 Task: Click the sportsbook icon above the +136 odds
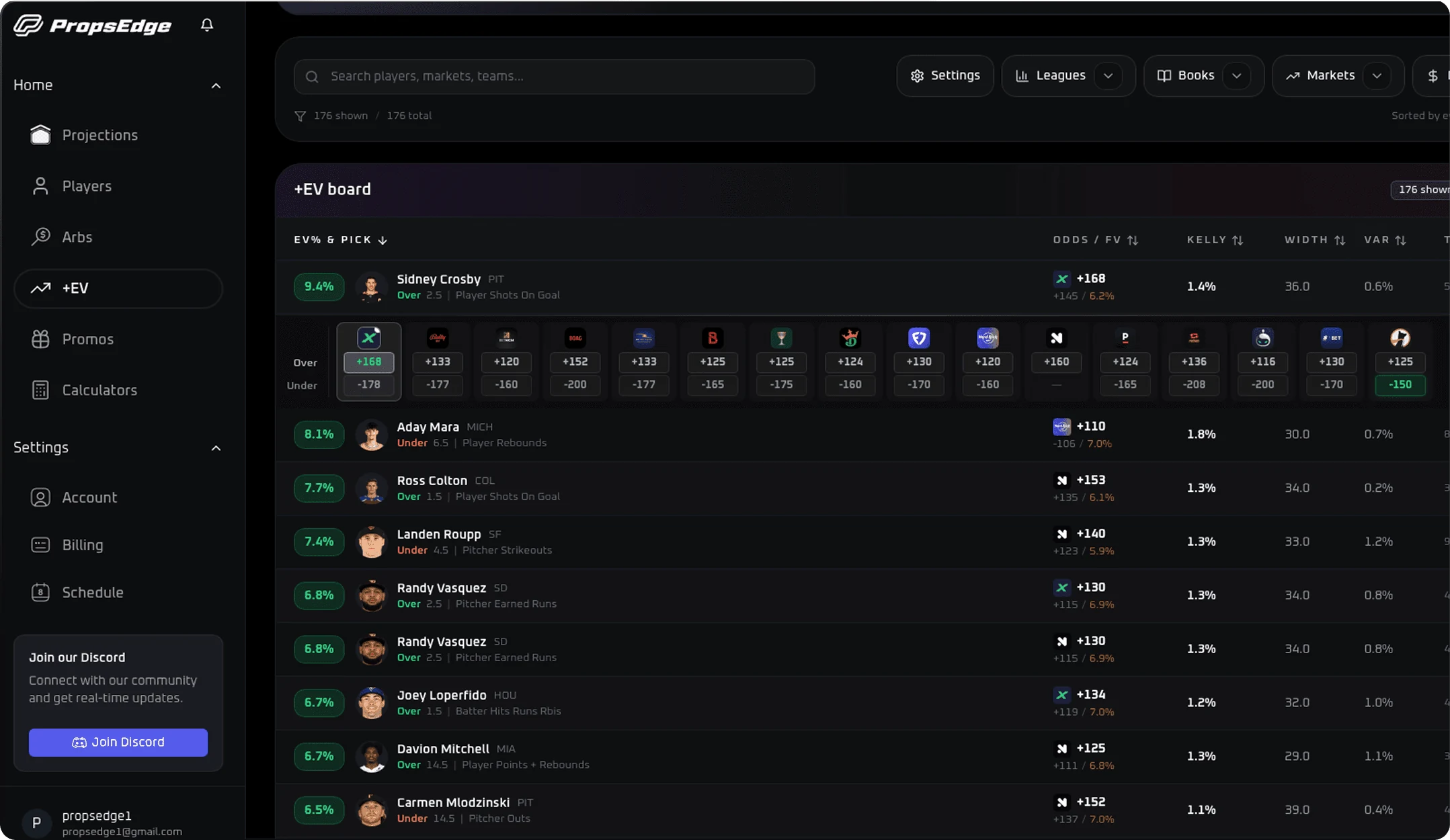click(x=1194, y=338)
